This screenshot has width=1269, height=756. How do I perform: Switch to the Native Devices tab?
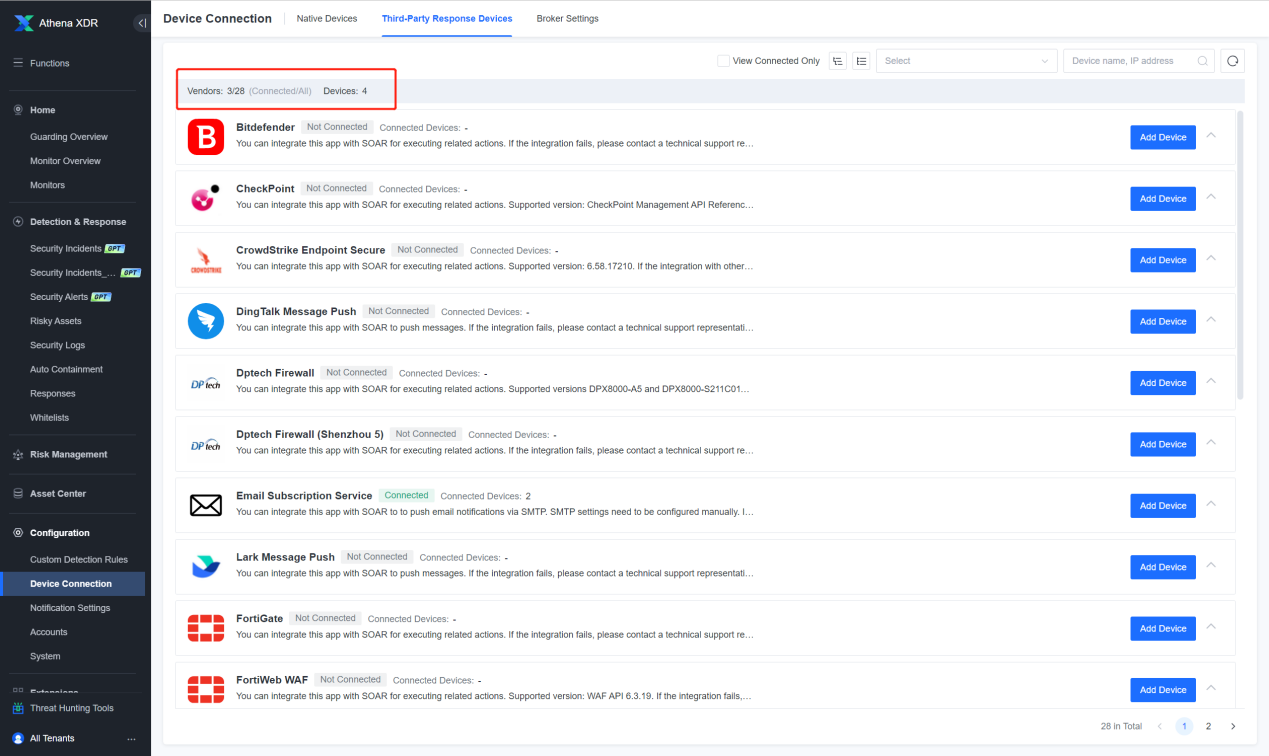pos(327,19)
